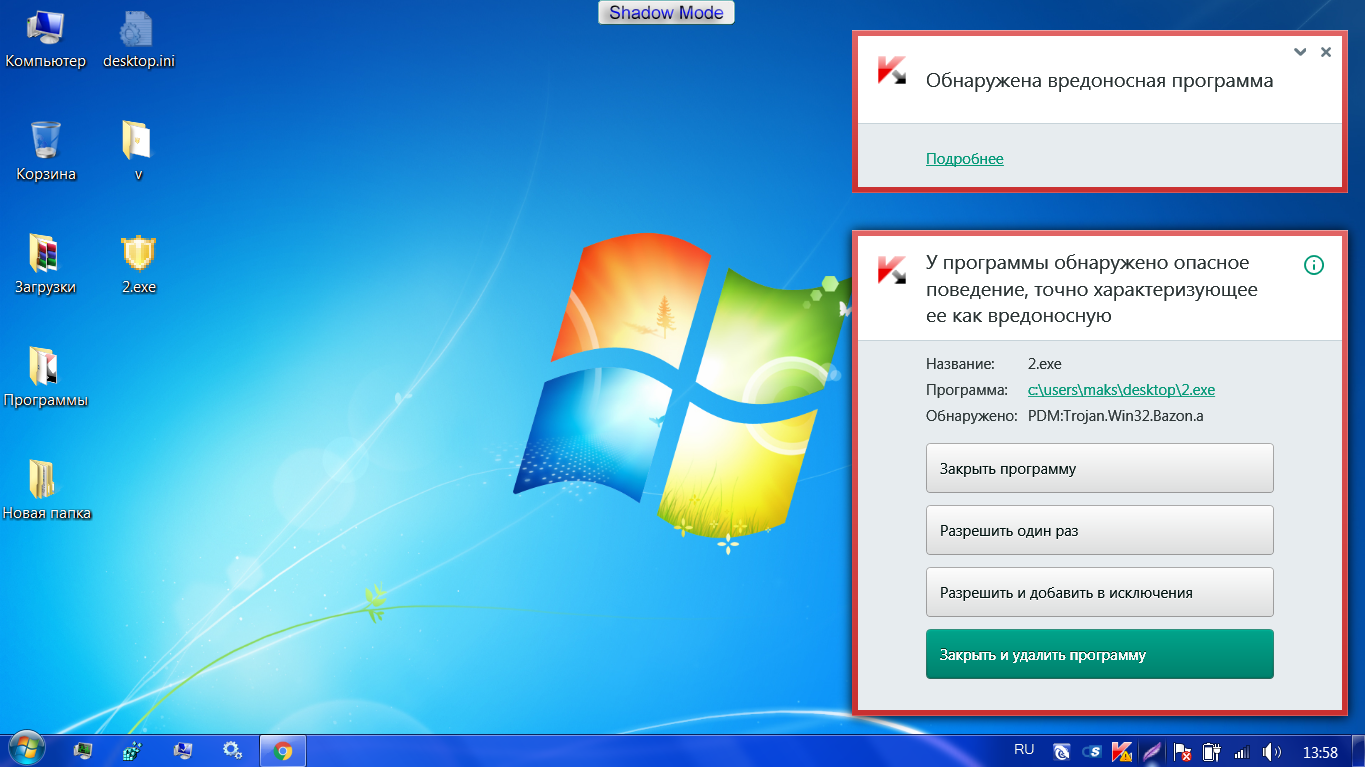Click the Название: label
The image size is (1365, 767).
click(x=961, y=364)
